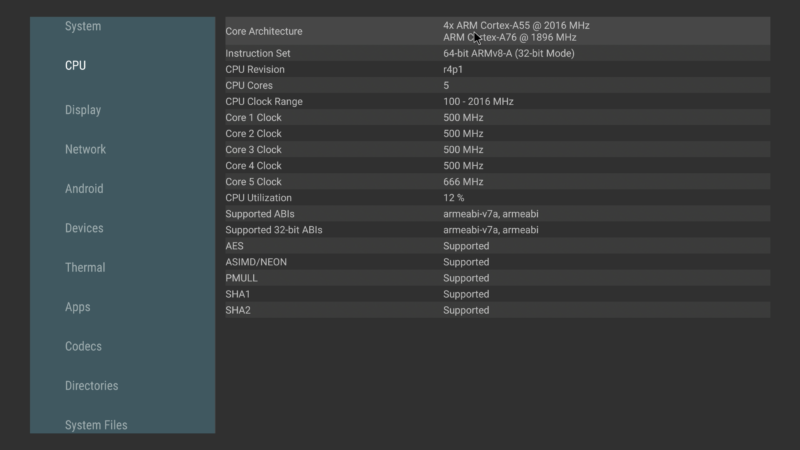Open the System Files section

coord(96,424)
